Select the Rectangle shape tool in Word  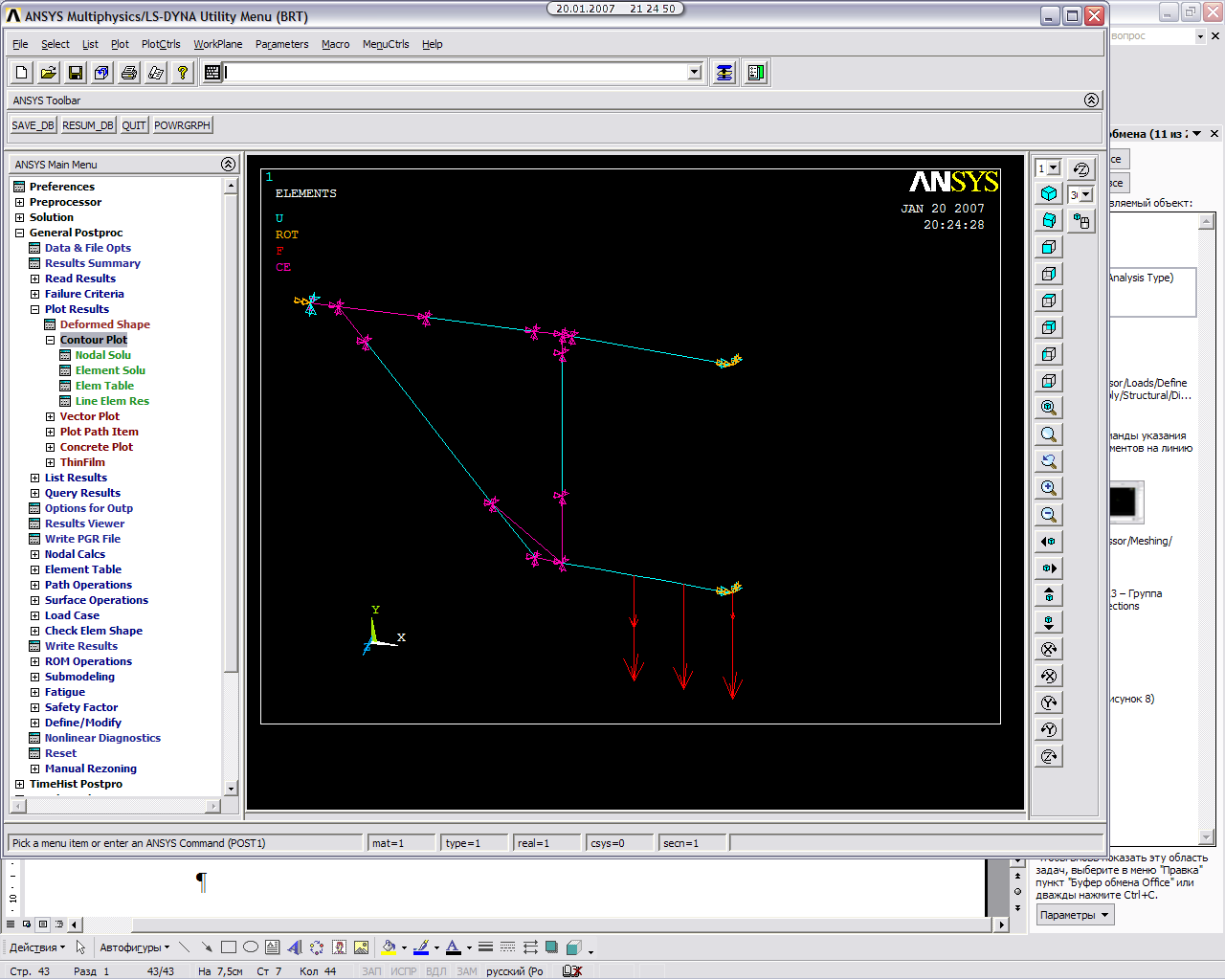pos(229,947)
